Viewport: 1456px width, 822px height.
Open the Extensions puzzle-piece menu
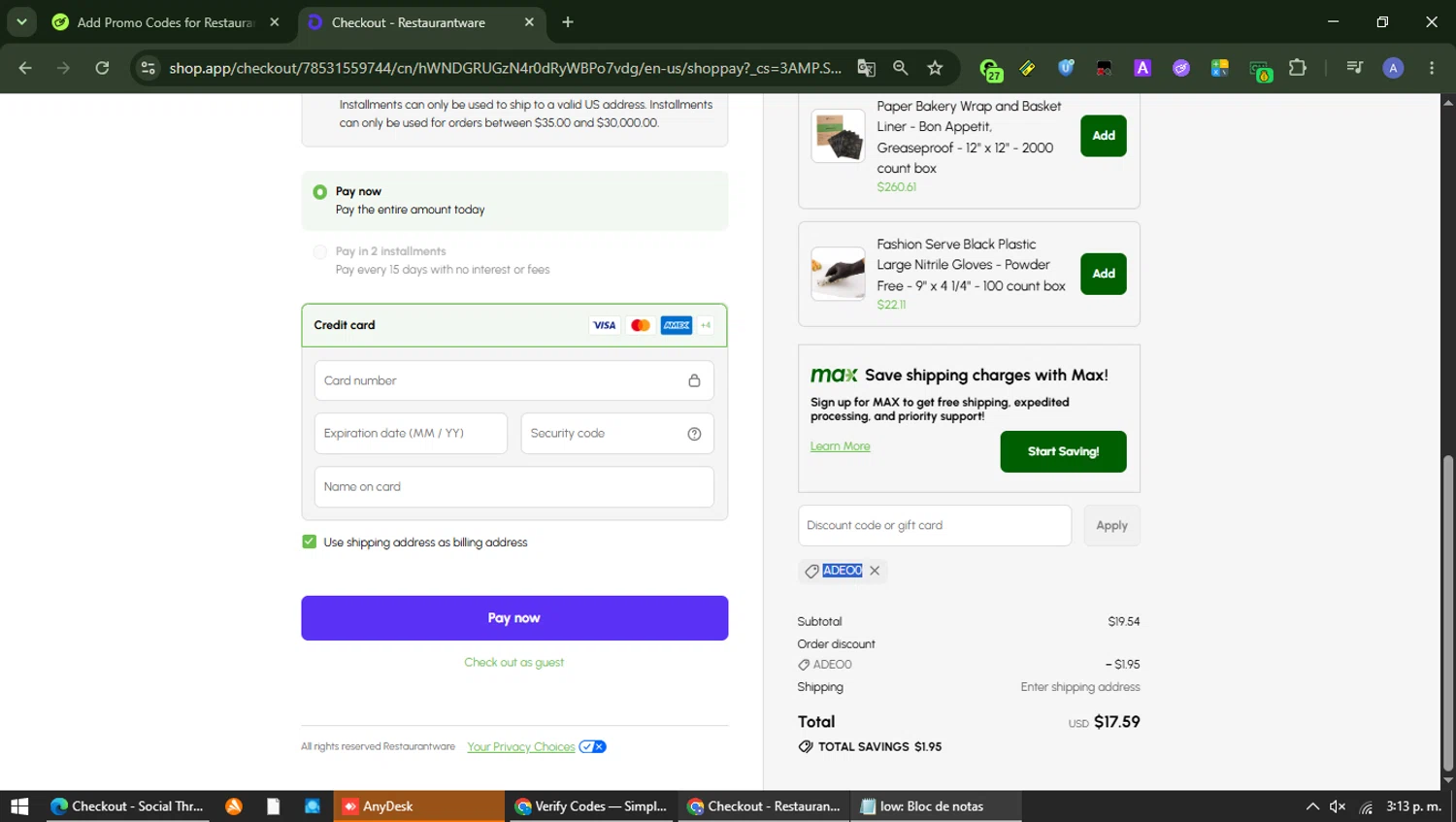[x=1297, y=68]
